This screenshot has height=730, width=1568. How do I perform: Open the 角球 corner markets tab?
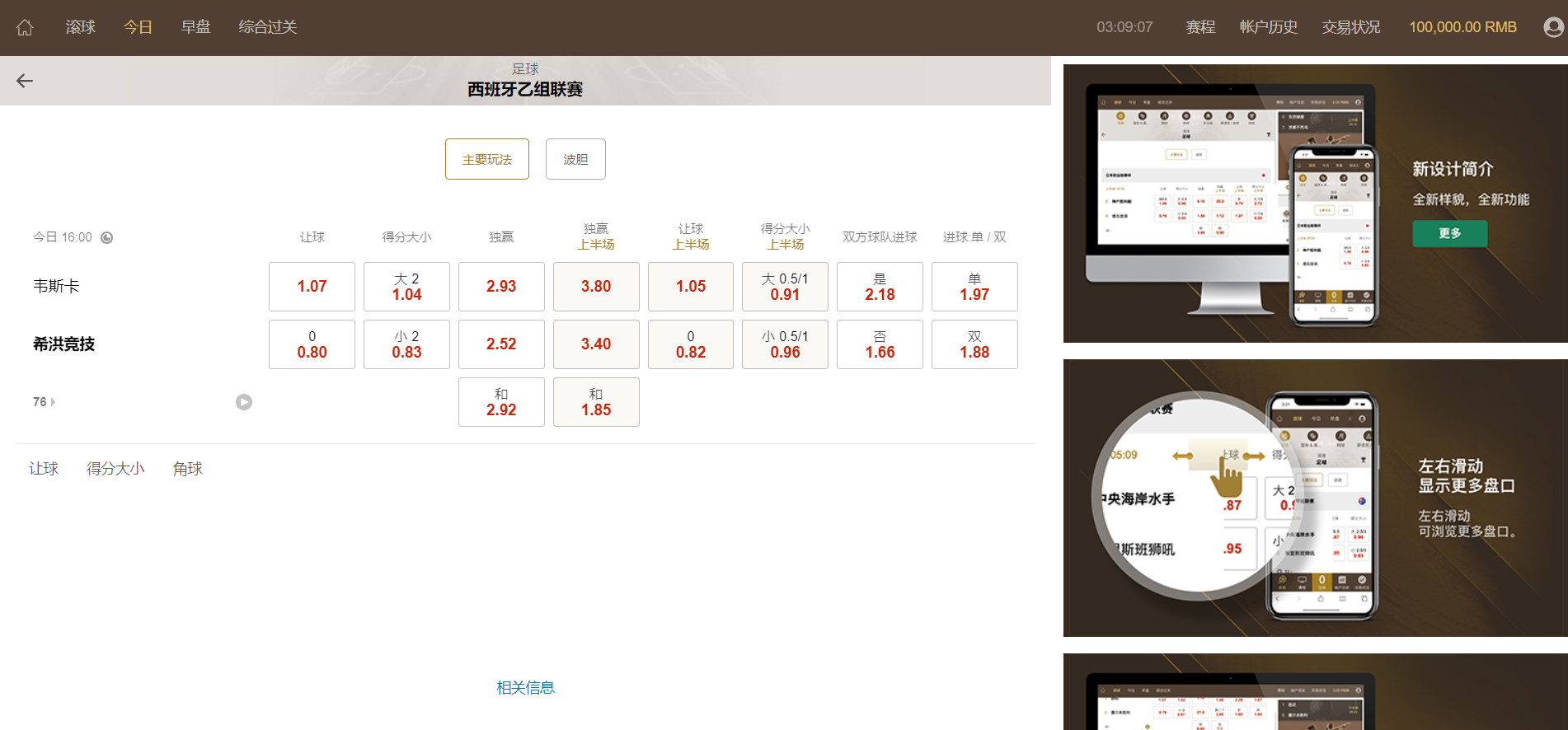pyautogui.click(x=187, y=469)
